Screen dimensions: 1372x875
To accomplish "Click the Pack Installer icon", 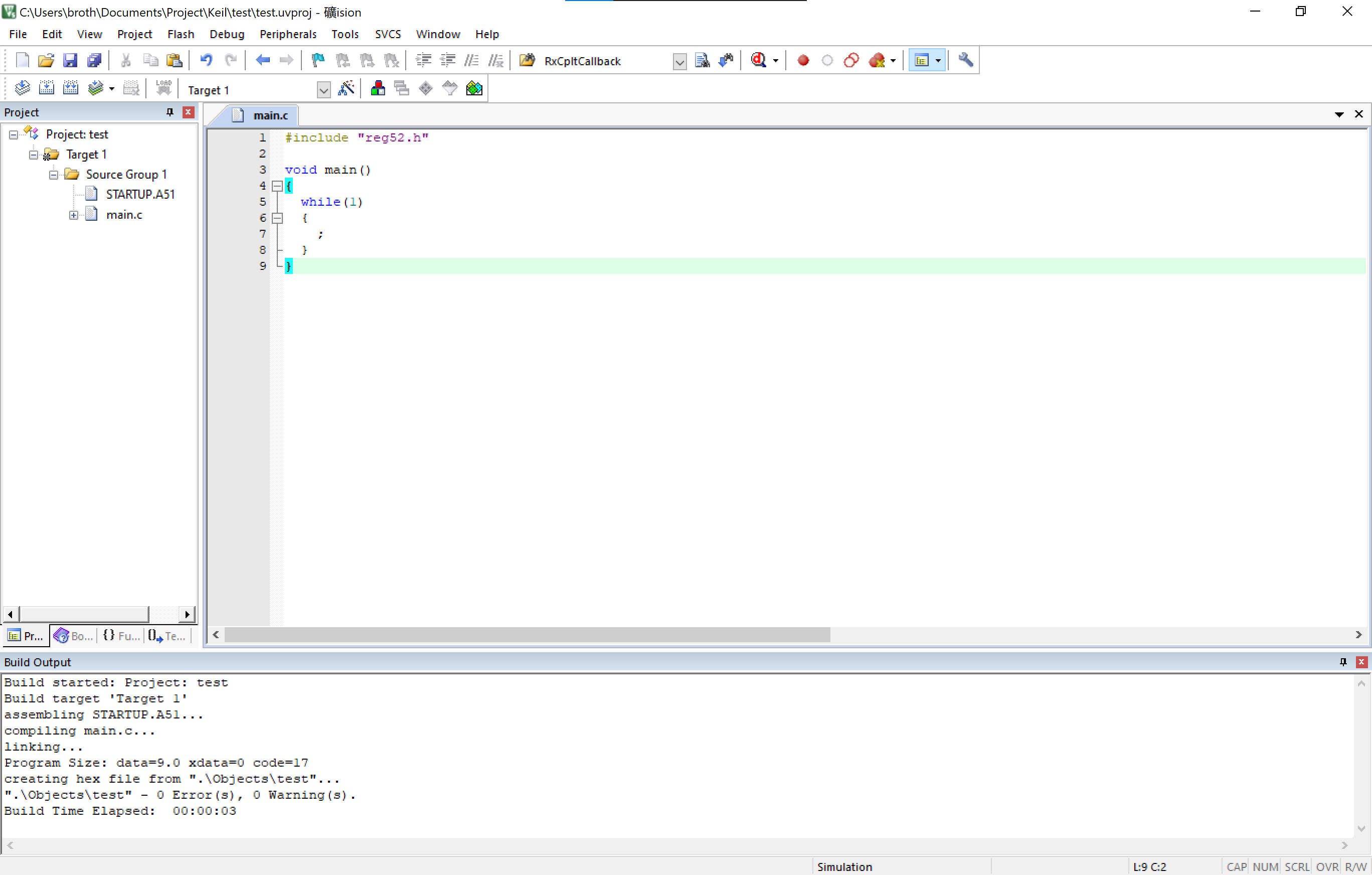I will [474, 88].
